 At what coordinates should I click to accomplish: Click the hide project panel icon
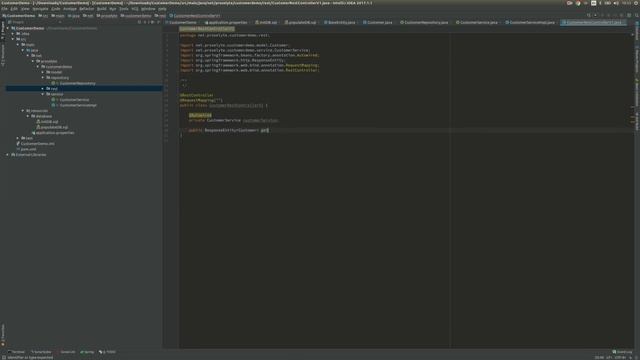click(158, 22)
